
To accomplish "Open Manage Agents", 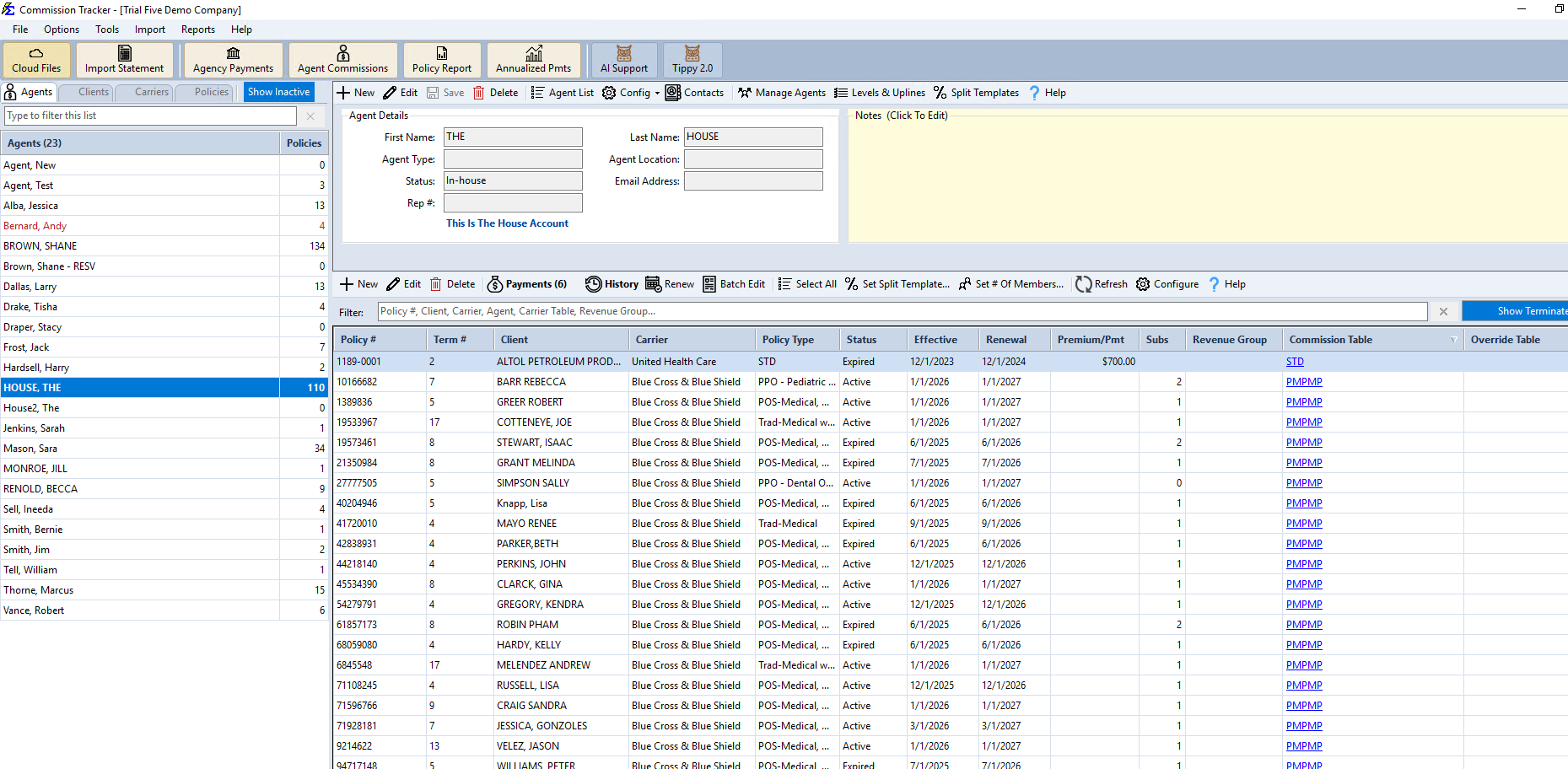I will pyautogui.click(x=782, y=93).
